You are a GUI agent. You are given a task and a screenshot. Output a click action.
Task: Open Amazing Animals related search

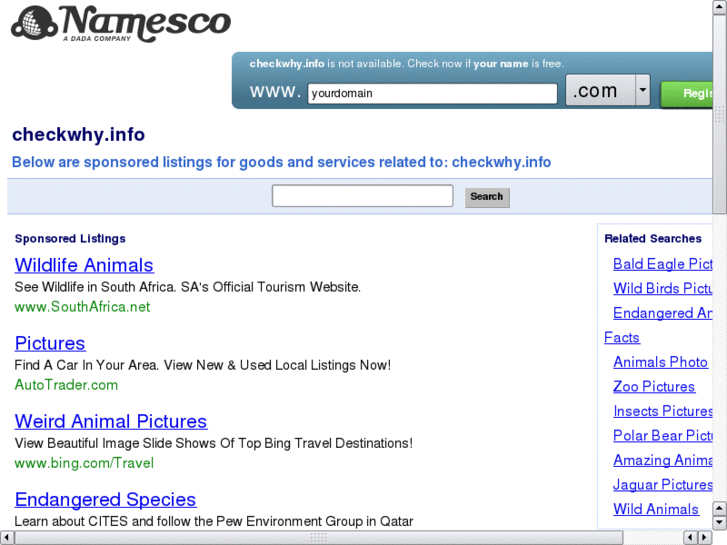663,460
